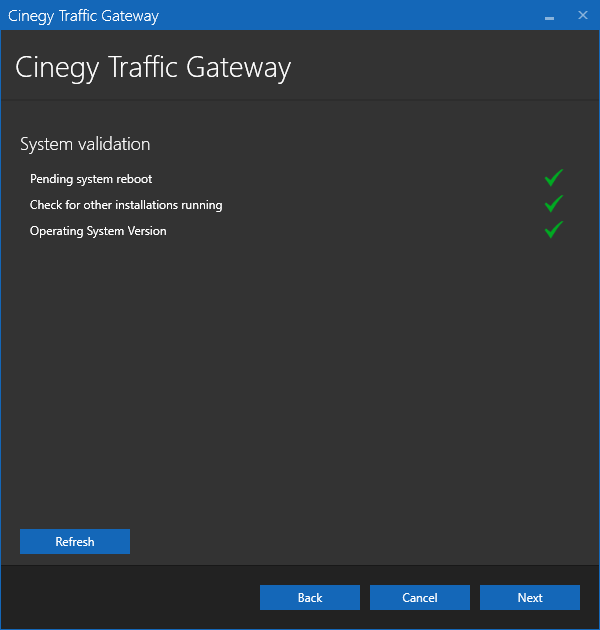Image resolution: width=600 pixels, height=630 pixels.
Task: Go back with the Back button
Action: [310, 597]
